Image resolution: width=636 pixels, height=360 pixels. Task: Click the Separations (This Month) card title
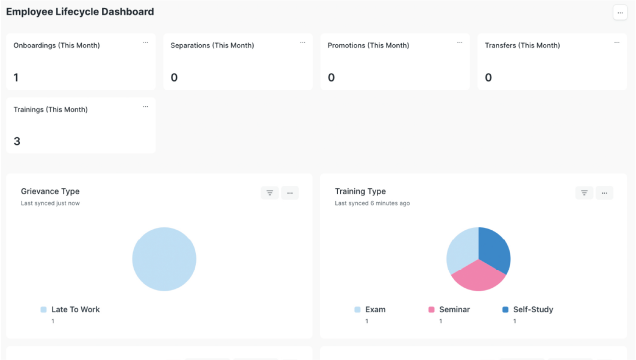212,45
